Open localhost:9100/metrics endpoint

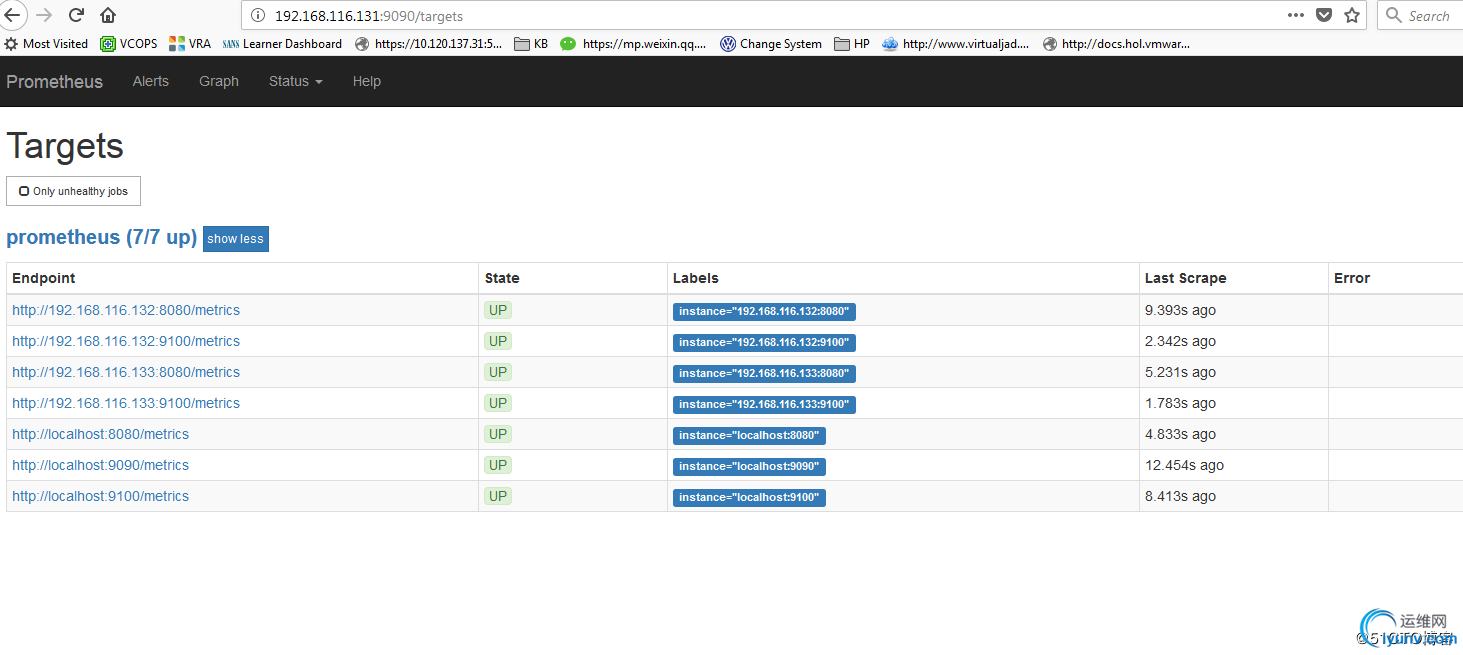(100, 496)
